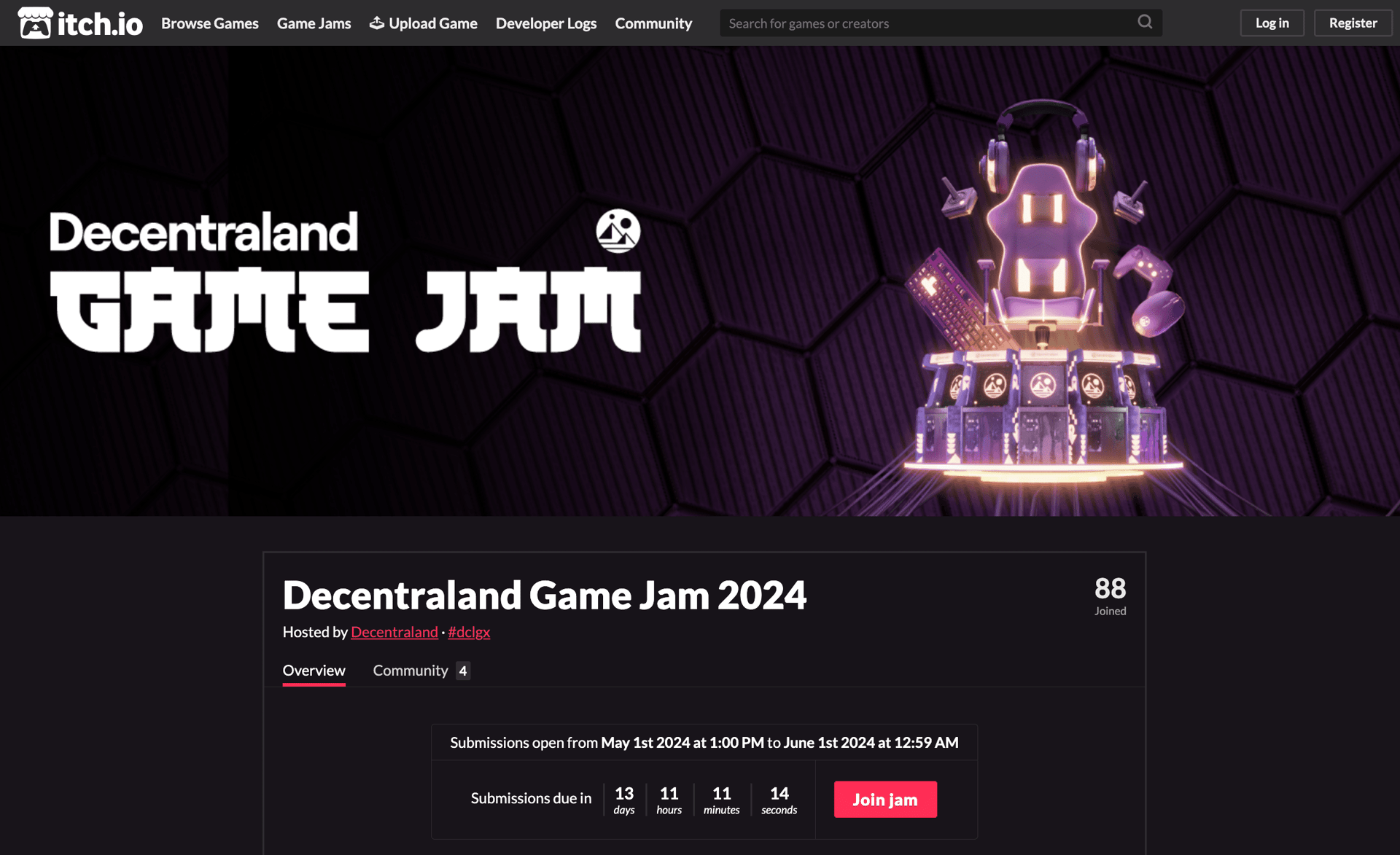Viewport: 1400px width, 855px height.
Task: Open the Decentraland host link
Action: [x=394, y=632]
